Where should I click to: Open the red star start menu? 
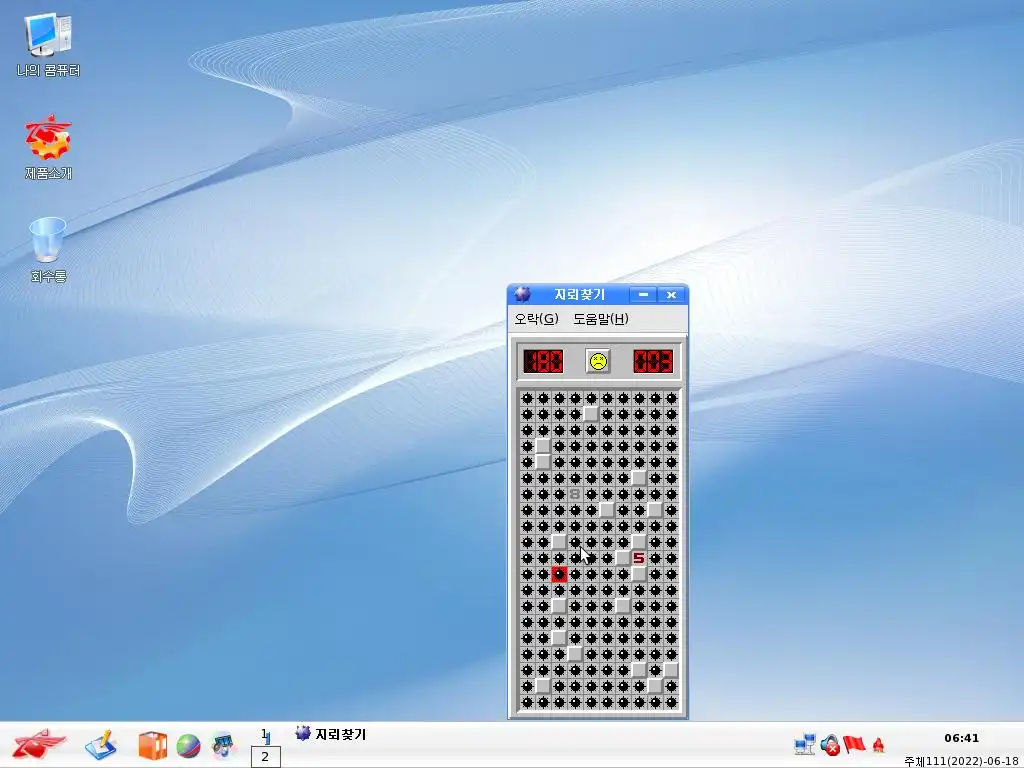pos(39,744)
